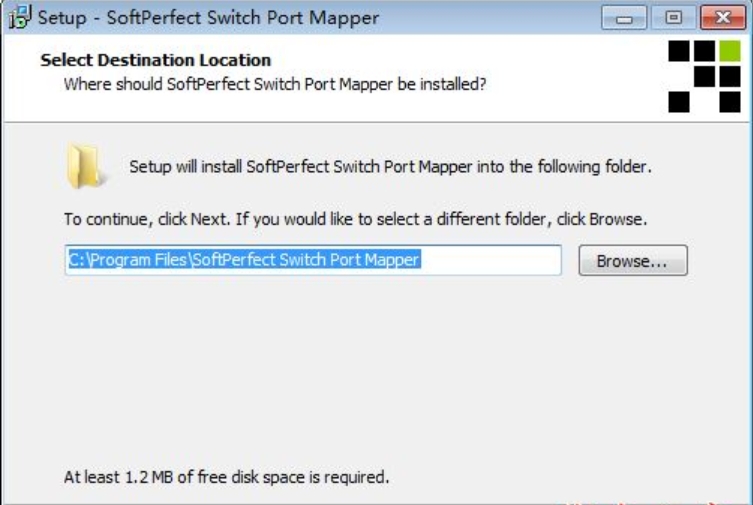
Task: Click the 'Select Destination Location' heading
Action: [156, 60]
